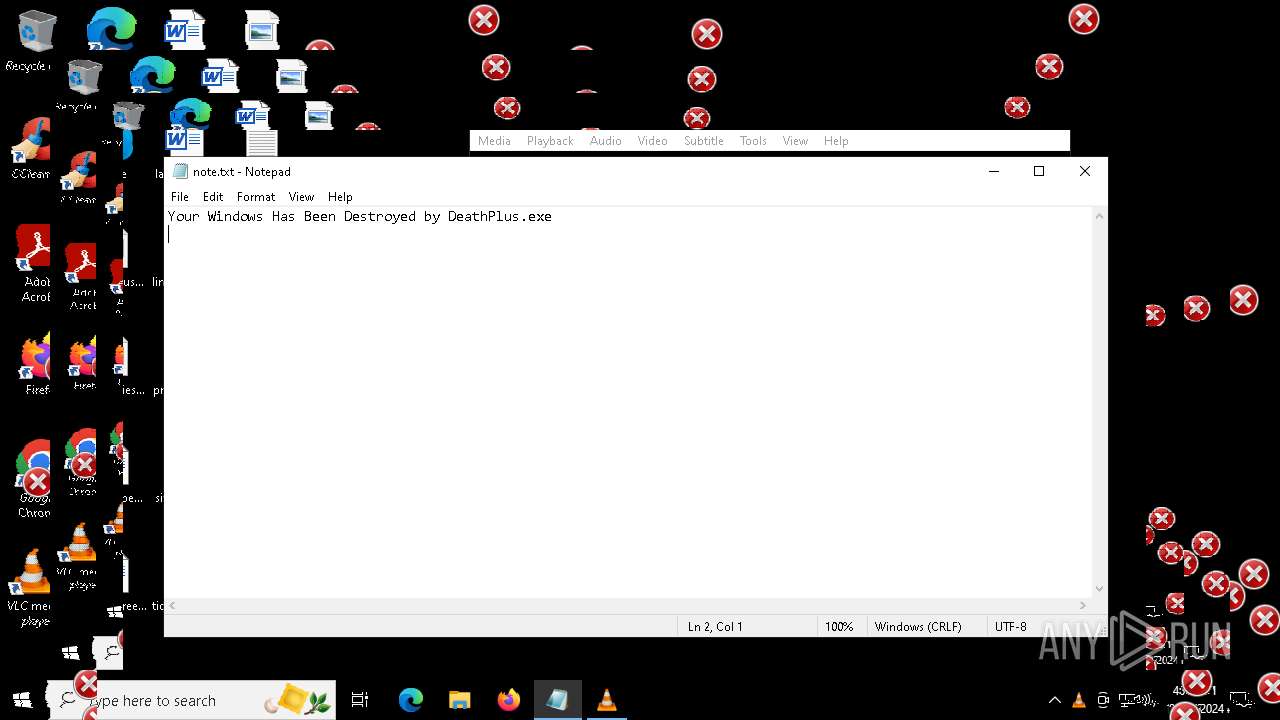Open the Notepad File menu

pyautogui.click(x=180, y=197)
